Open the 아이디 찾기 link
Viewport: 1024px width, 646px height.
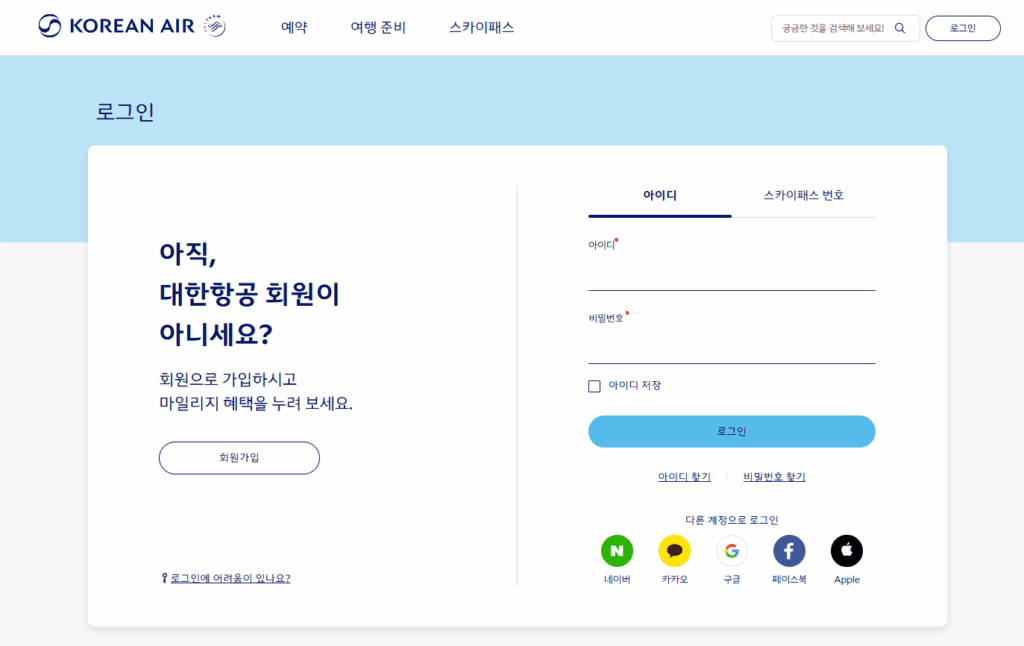(684, 477)
